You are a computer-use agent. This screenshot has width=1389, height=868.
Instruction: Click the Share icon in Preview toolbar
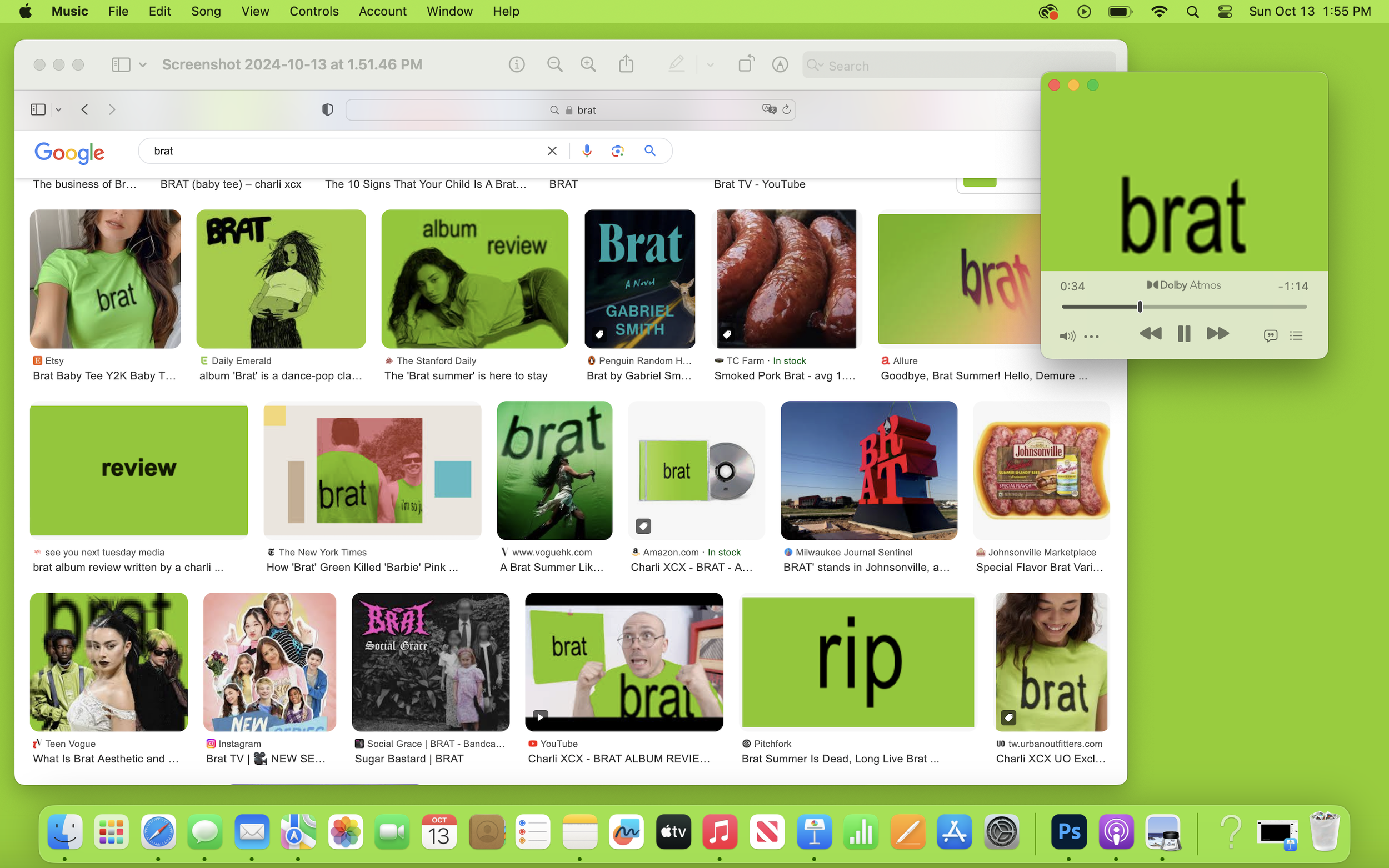point(626,64)
